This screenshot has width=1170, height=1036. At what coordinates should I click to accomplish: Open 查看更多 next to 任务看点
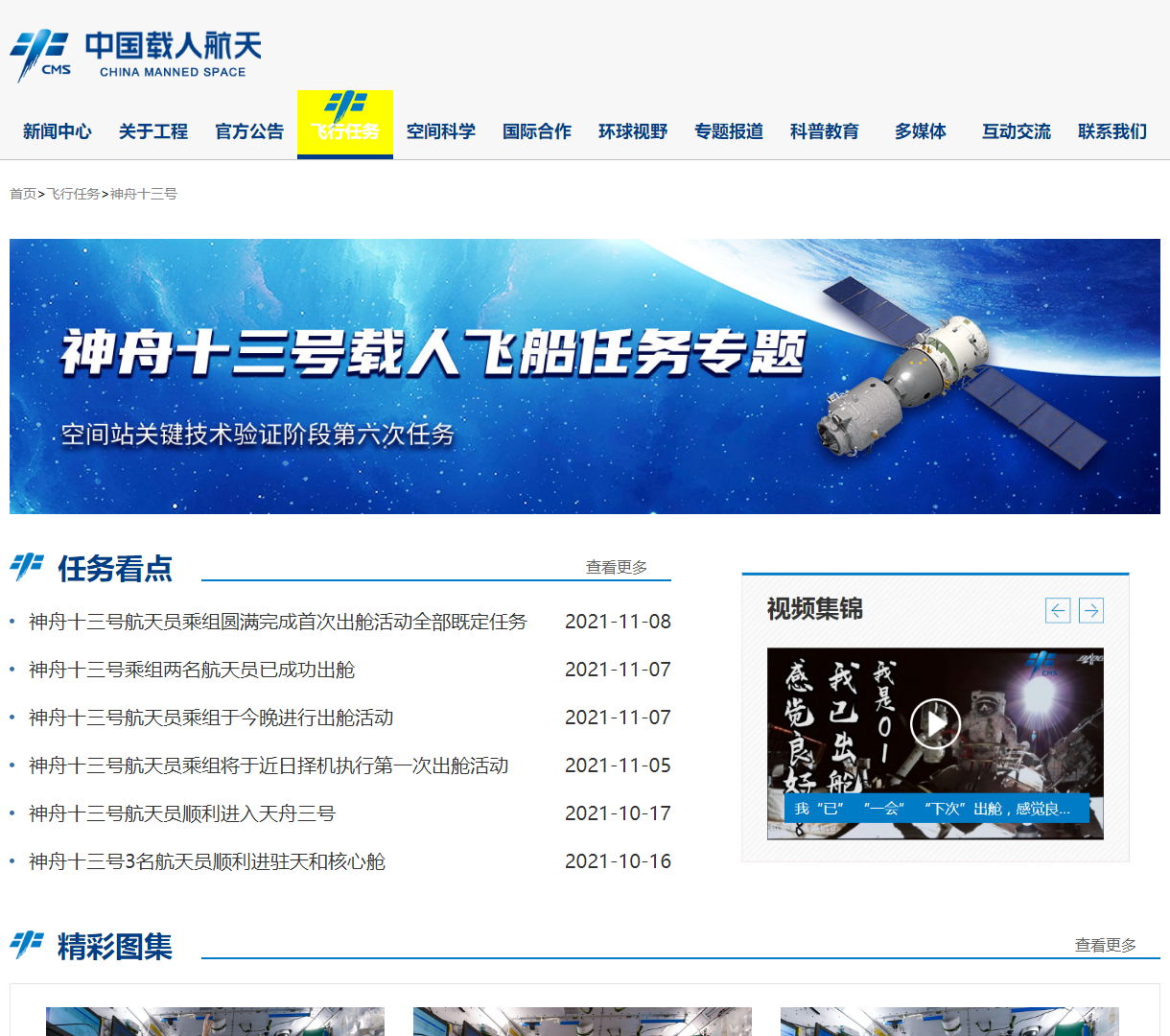pyautogui.click(x=615, y=567)
